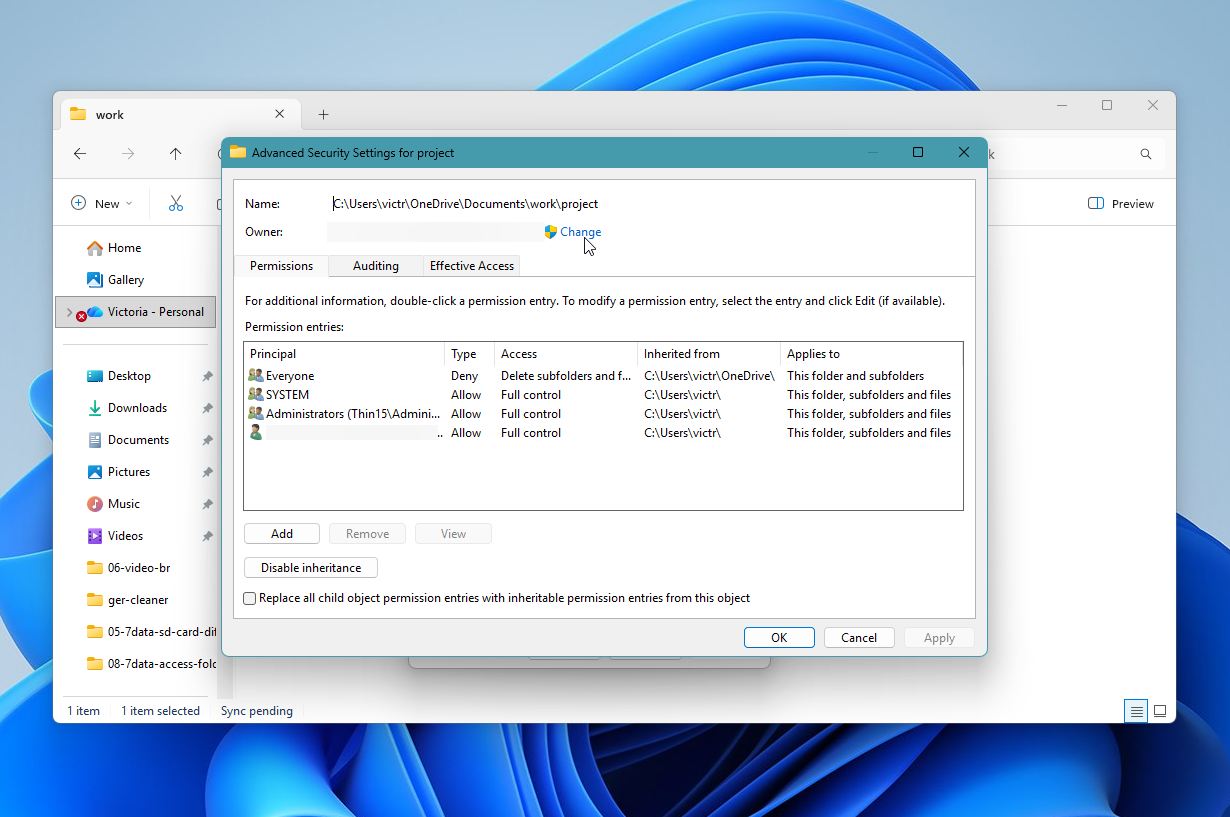This screenshot has height=817, width=1230.
Task: Click the pin icon next to Pictures
Action: point(207,472)
